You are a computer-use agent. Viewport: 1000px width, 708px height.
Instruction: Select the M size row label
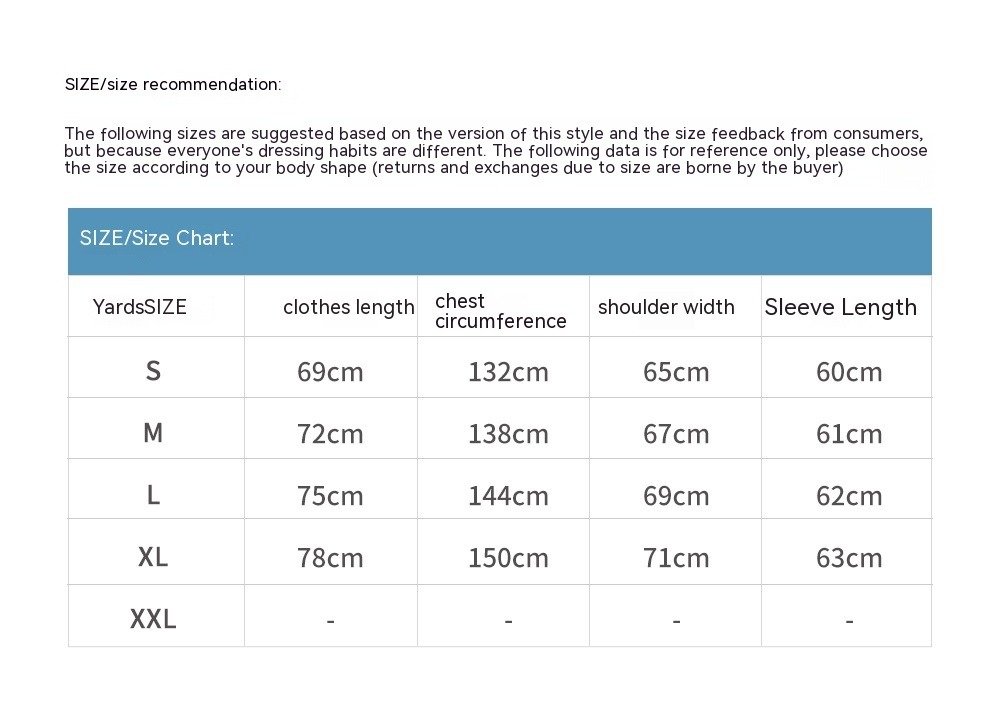coord(153,432)
